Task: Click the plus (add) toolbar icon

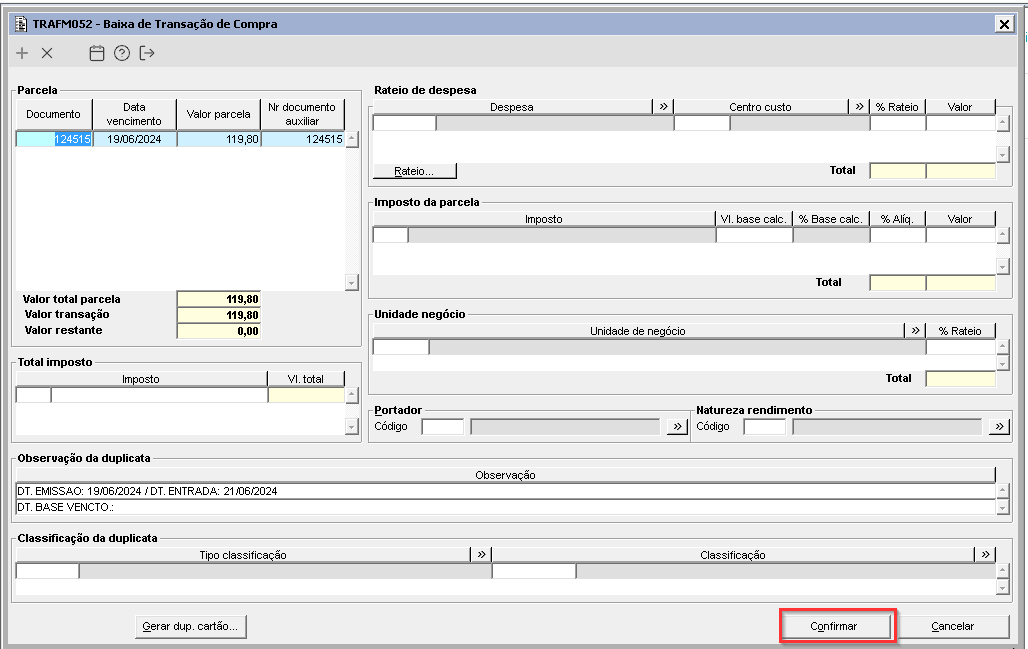Action: point(22,53)
